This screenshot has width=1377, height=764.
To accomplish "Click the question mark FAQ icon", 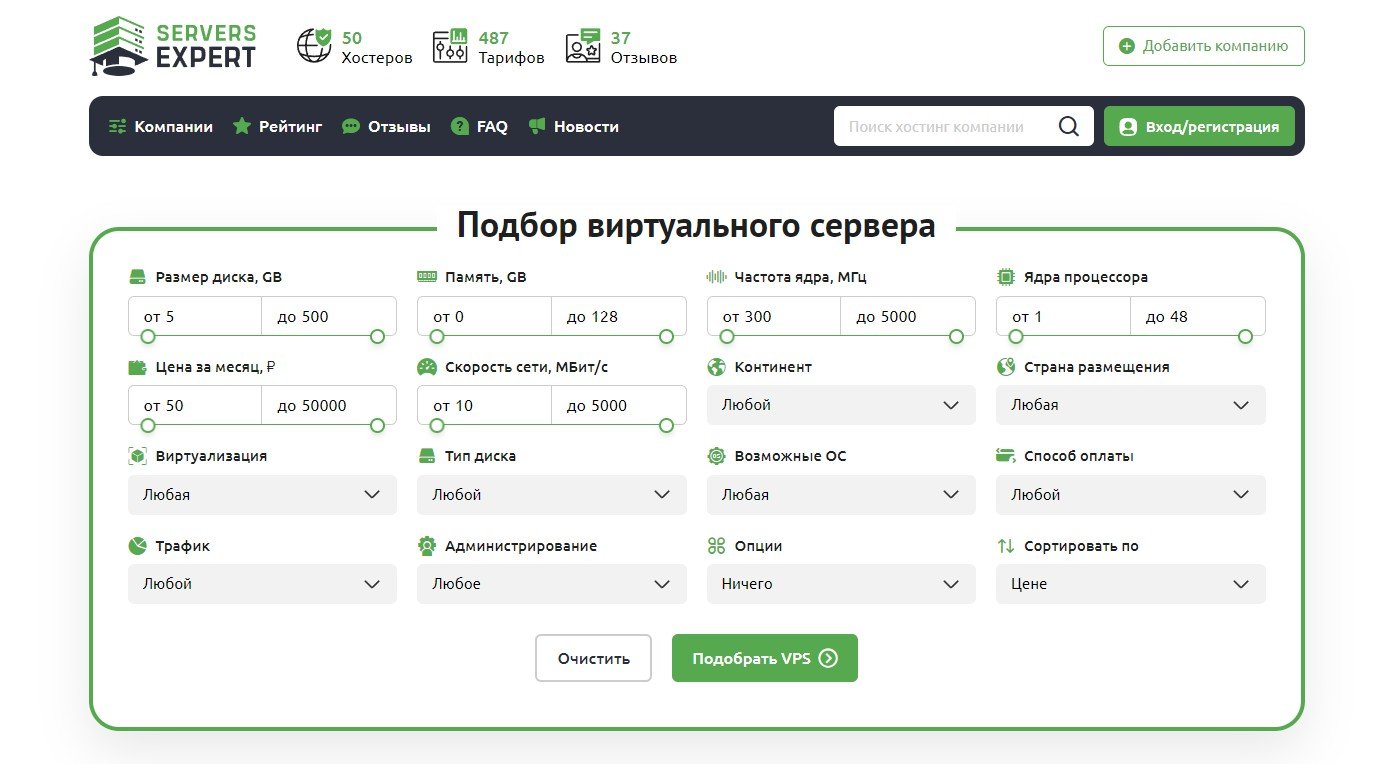I will 460,127.
